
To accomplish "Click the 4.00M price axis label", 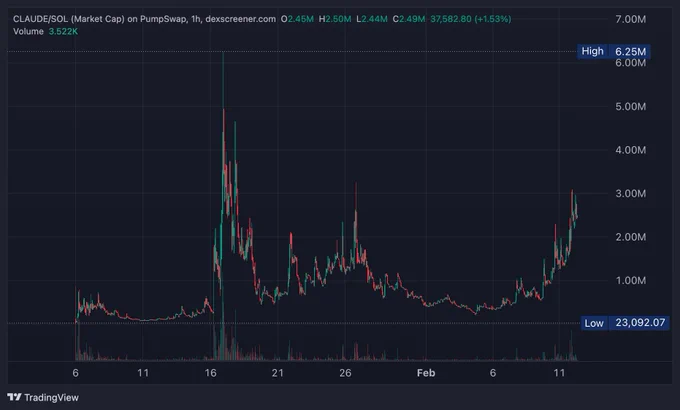I will click(x=631, y=150).
